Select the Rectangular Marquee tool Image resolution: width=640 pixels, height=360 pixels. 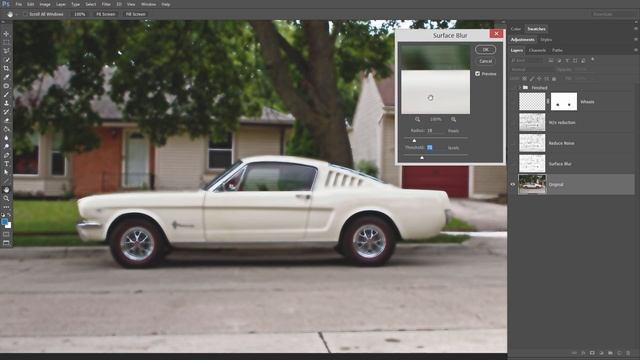point(6,42)
